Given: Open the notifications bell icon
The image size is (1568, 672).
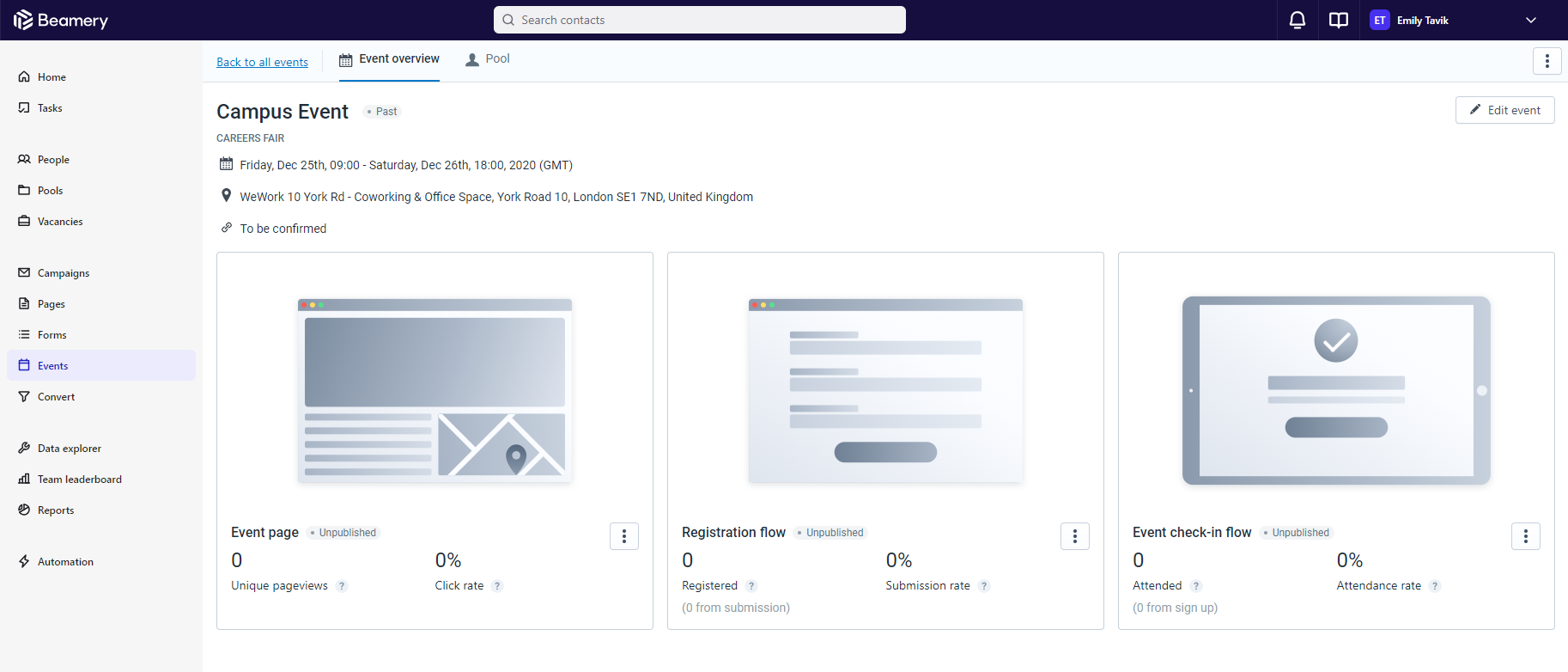Looking at the screenshot, I should (1297, 20).
